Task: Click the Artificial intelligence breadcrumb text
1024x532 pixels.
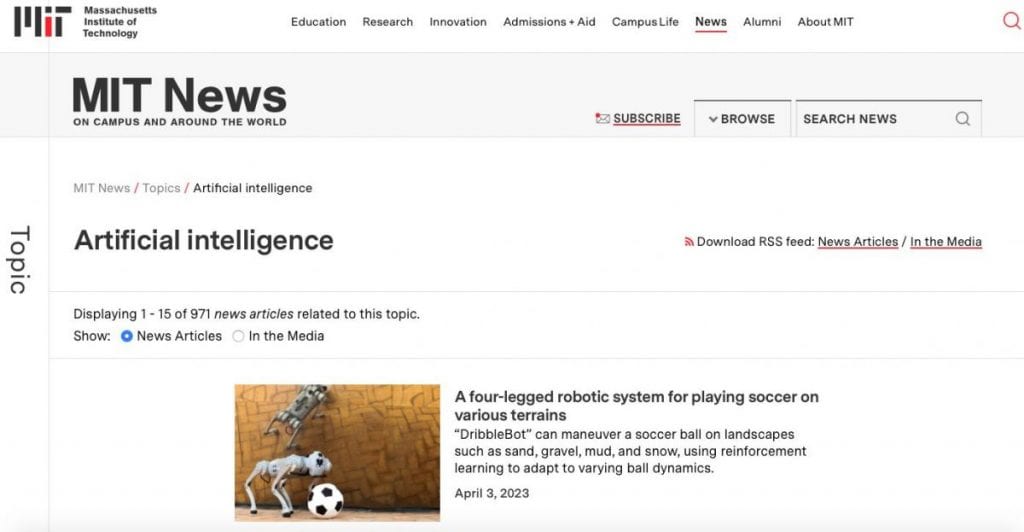Action: 253,188
